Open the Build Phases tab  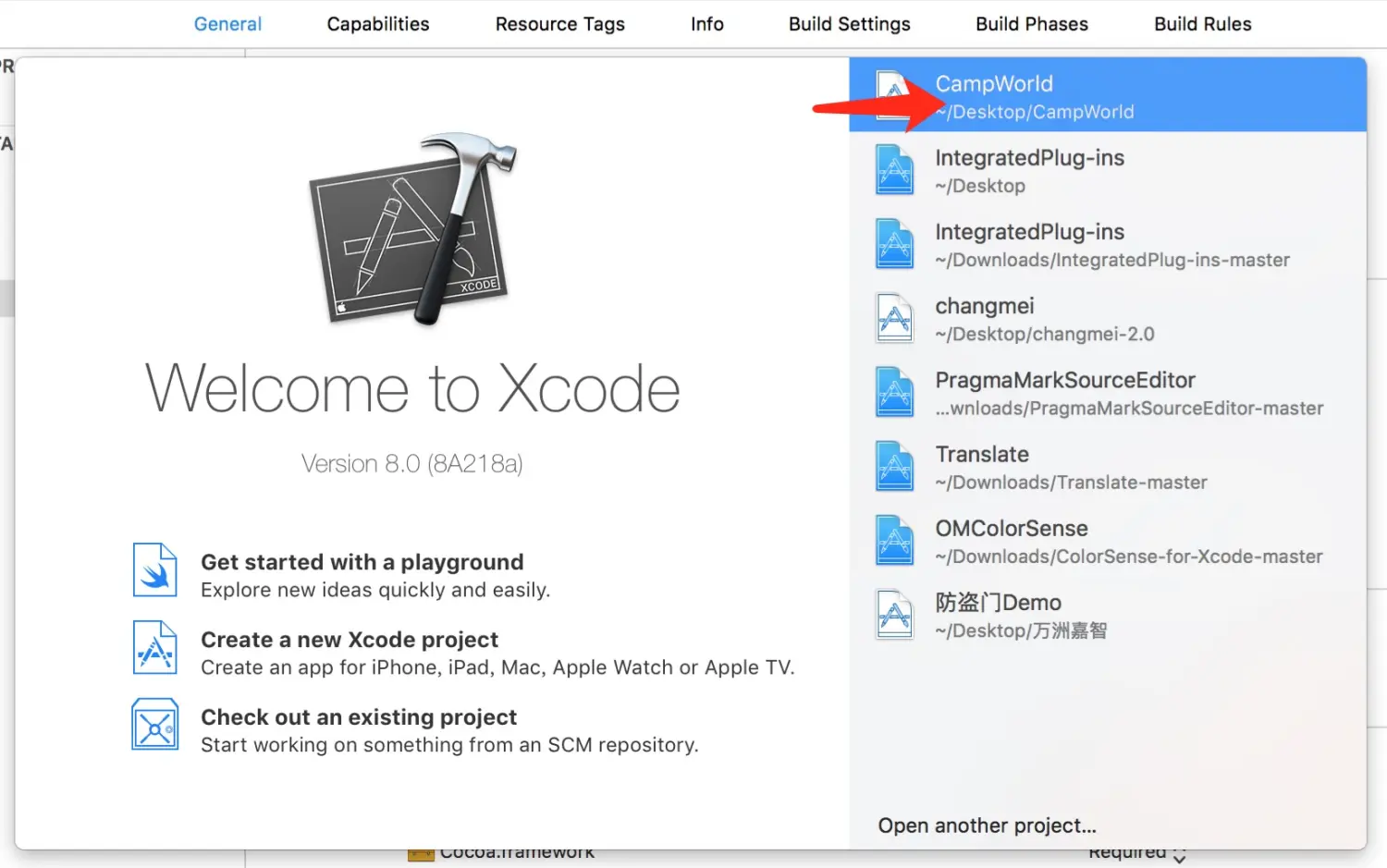click(1032, 24)
